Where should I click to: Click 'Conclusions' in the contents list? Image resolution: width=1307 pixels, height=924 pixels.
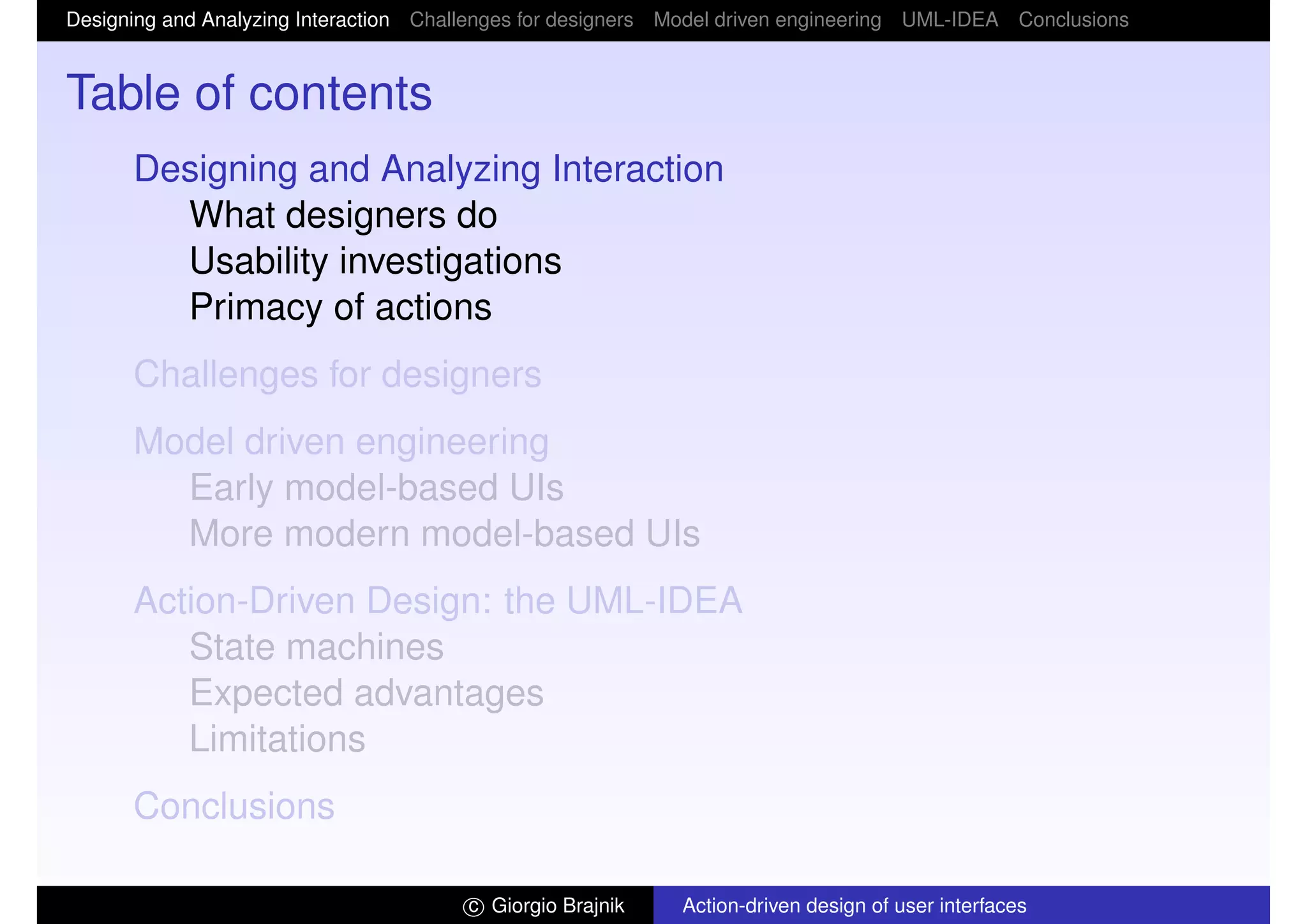tap(234, 806)
